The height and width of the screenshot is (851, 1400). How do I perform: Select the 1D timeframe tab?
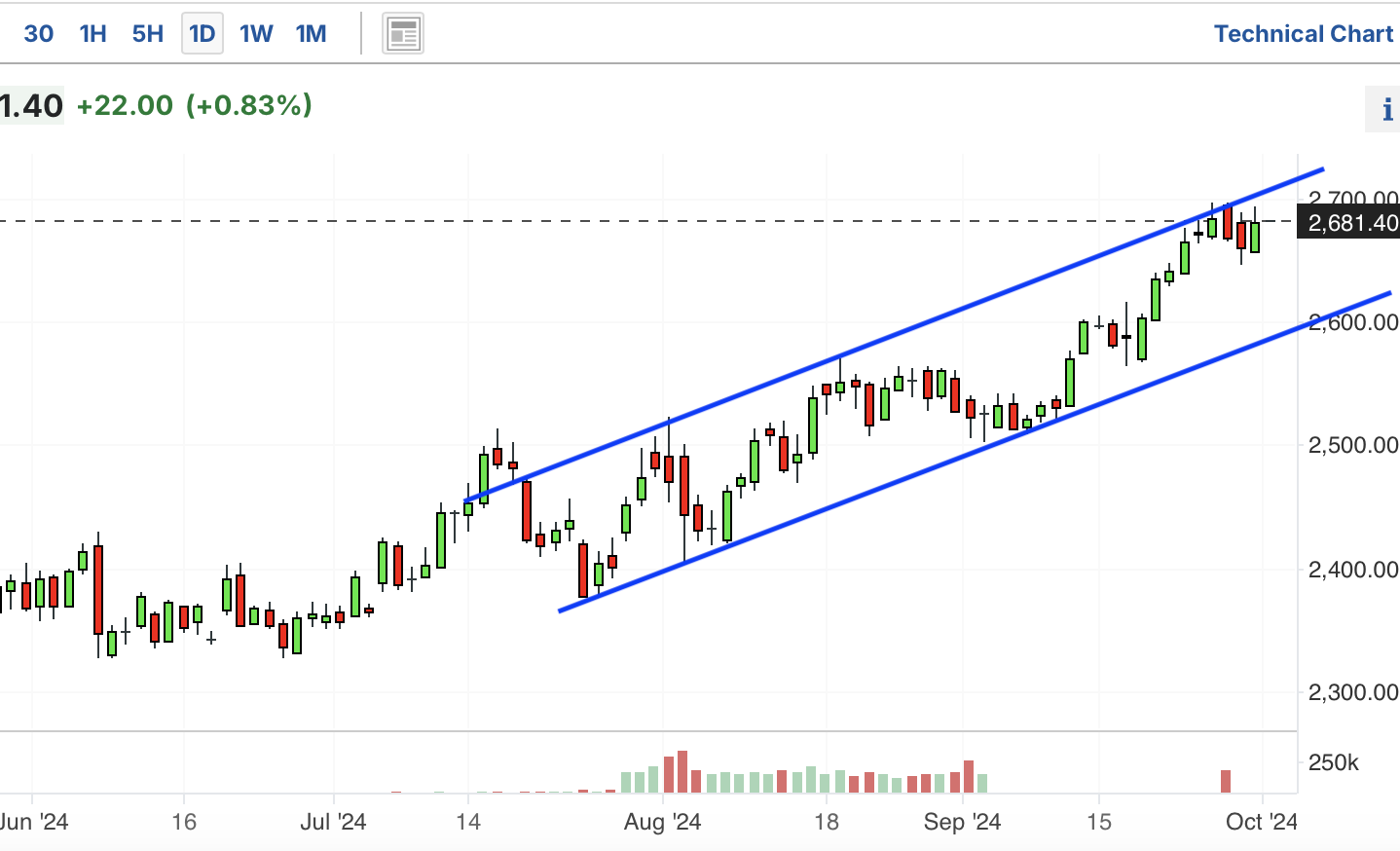[x=202, y=34]
